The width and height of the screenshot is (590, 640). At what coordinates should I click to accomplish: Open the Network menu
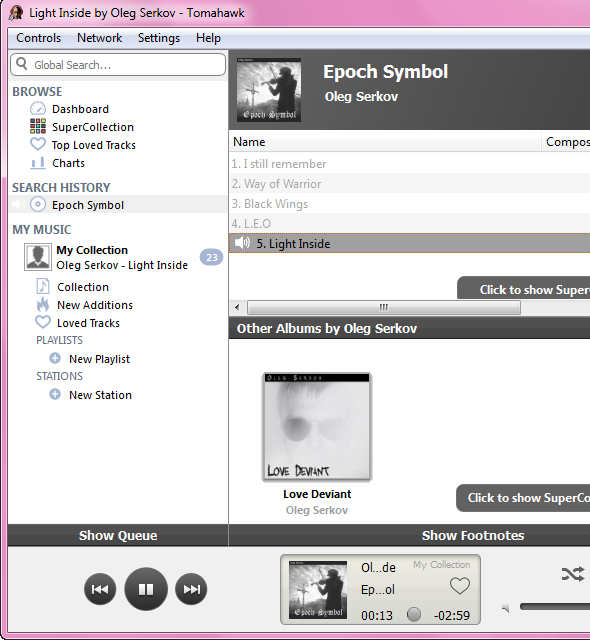click(x=100, y=38)
